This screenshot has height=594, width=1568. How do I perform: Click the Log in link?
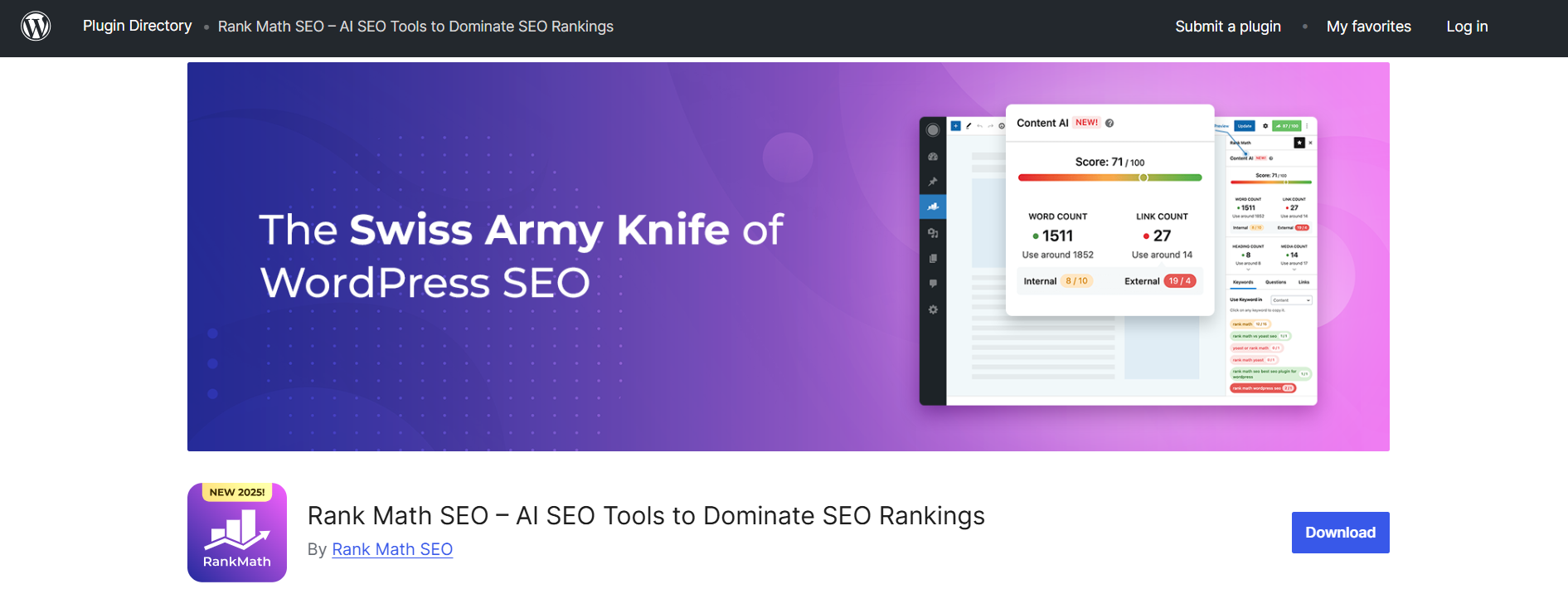1467,27
